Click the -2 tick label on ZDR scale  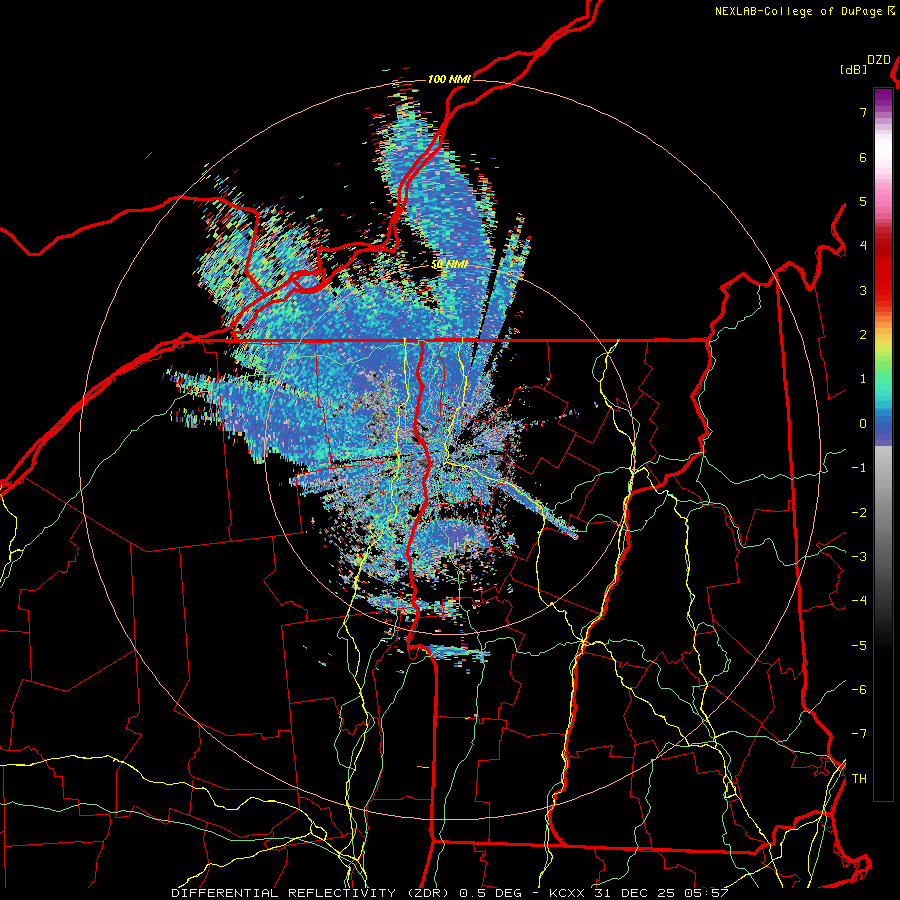click(x=859, y=513)
